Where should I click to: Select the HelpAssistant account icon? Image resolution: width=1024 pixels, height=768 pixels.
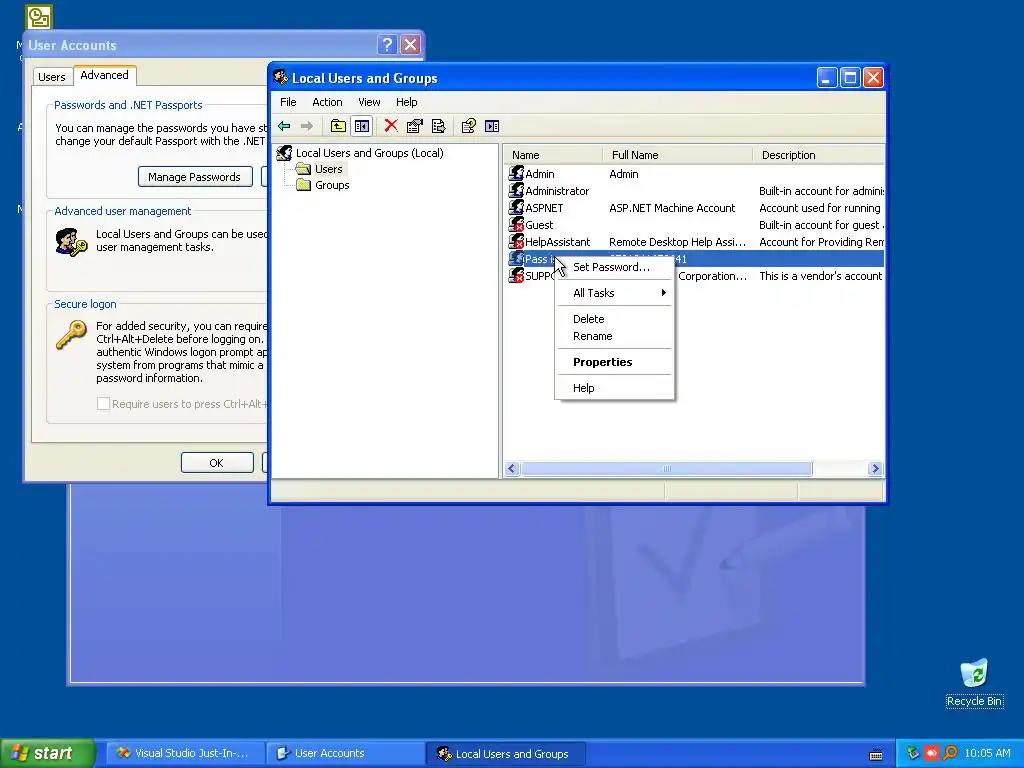[516, 242]
